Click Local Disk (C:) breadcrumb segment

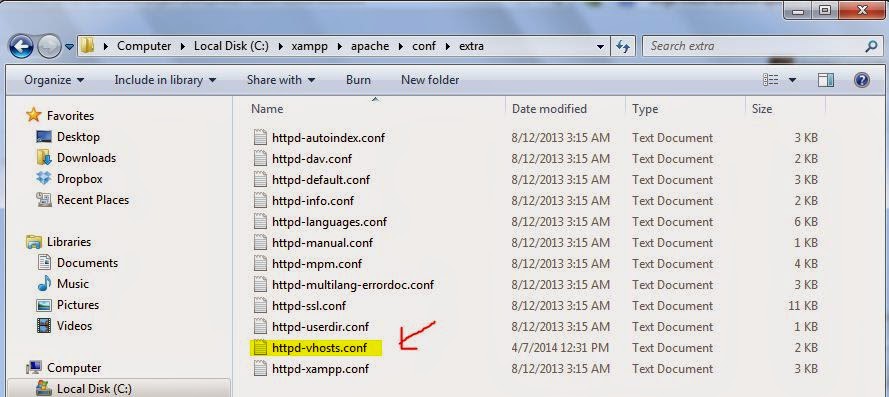(x=232, y=46)
